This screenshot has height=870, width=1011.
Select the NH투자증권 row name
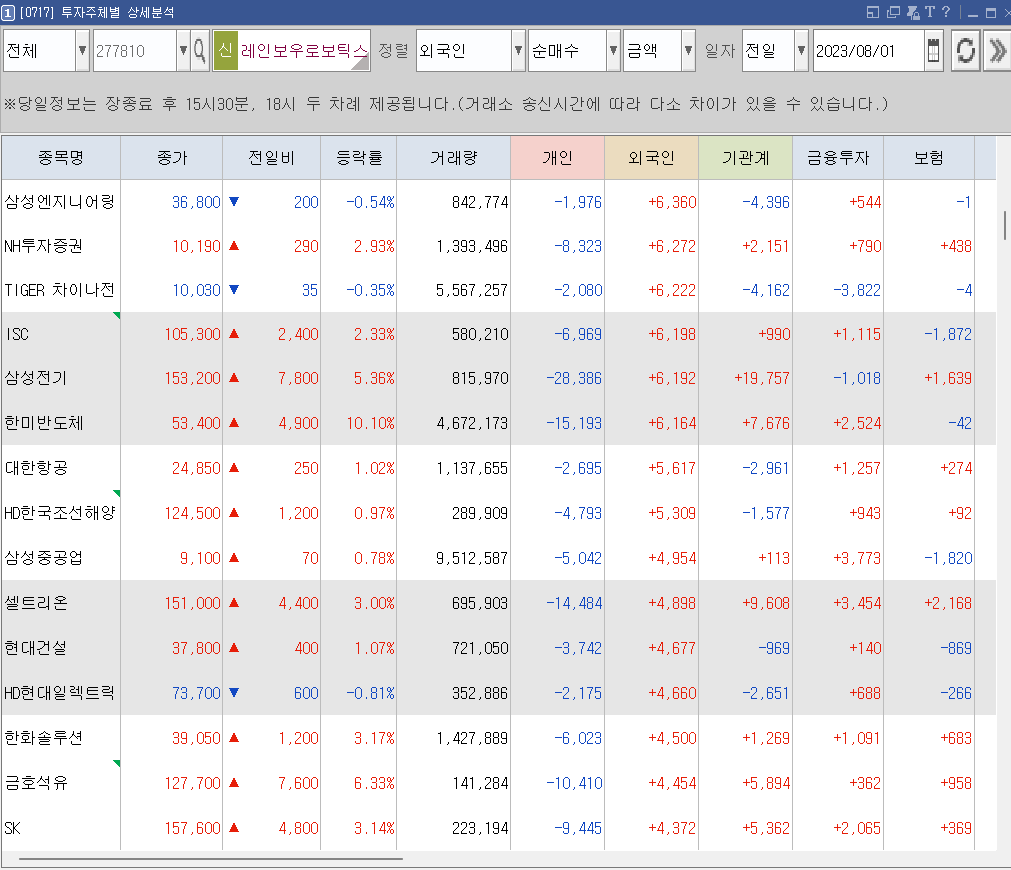(43, 246)
